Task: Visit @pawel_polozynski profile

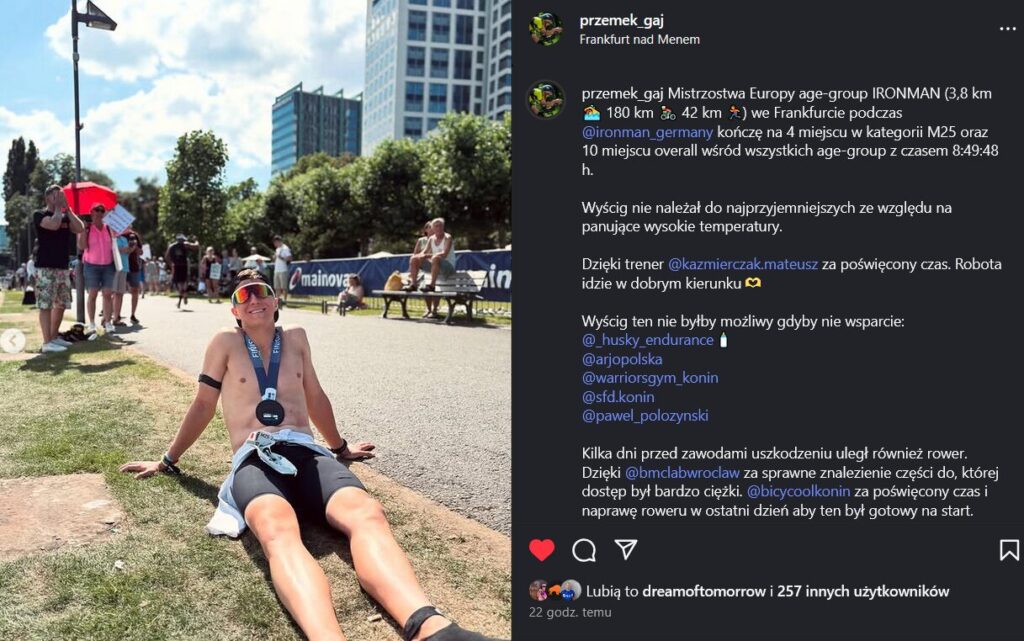Action: (x=645, y=416)
